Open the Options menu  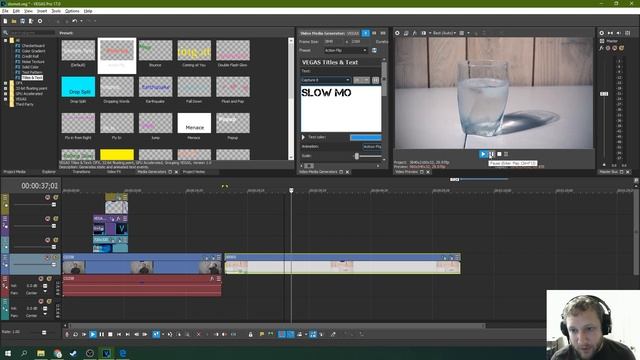coord(72,11)
